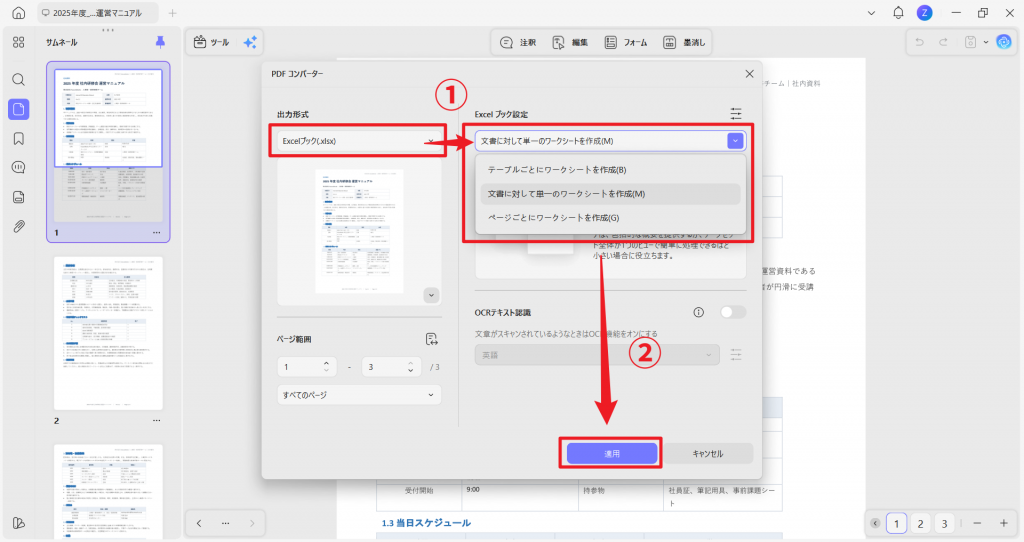Open the disabled OCR settings sliders icon
The image size is (1024, 542).
click(x=736, y=355)
